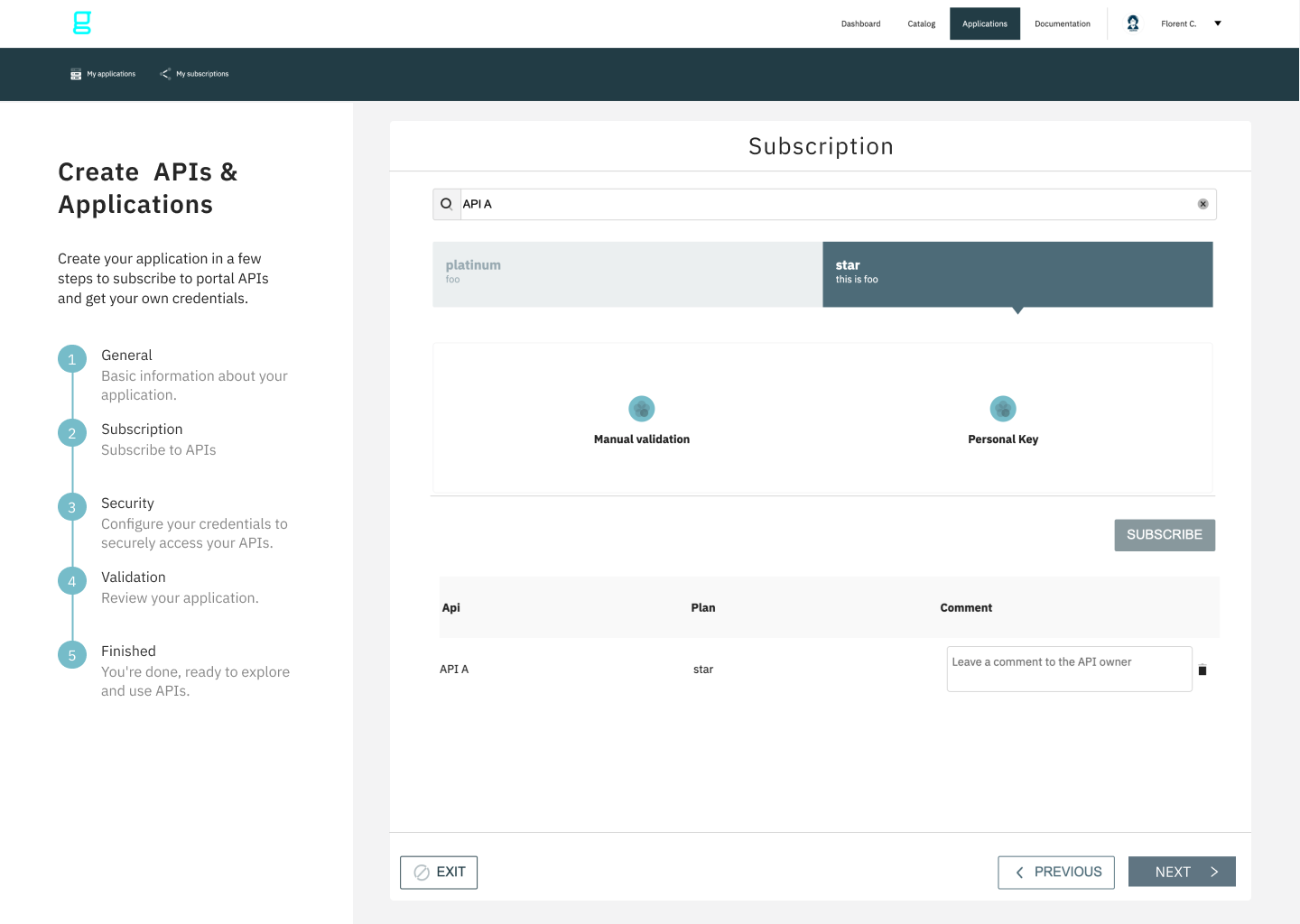
Task: Open the My applications icon
Action: tap(76, 74)
